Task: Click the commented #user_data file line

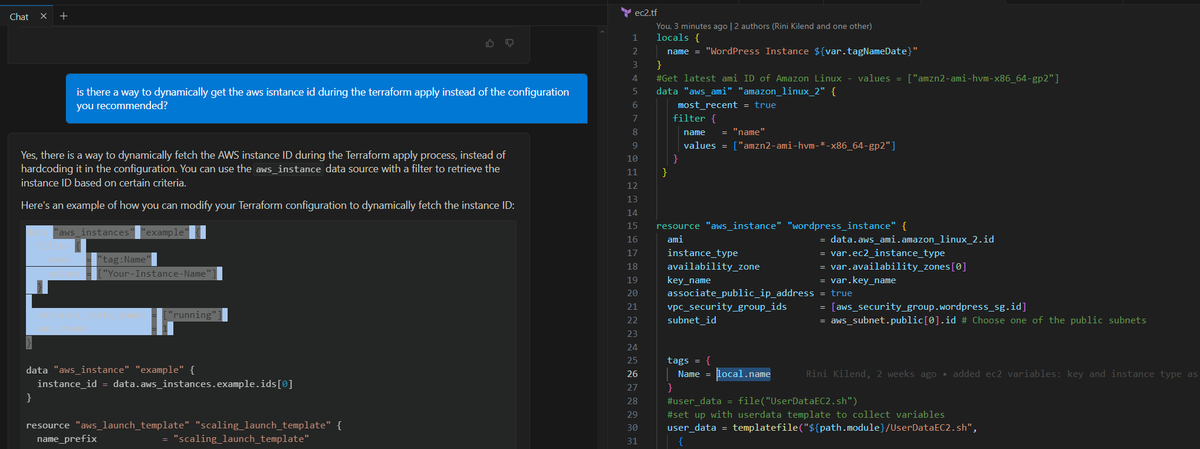Action: pos(760,401)
